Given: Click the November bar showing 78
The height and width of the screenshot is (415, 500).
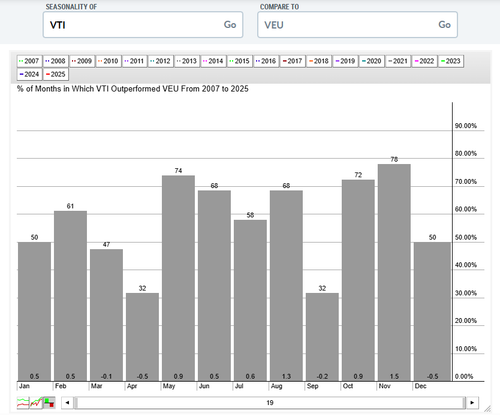Looking at the screenshot, I should [394, 273].
